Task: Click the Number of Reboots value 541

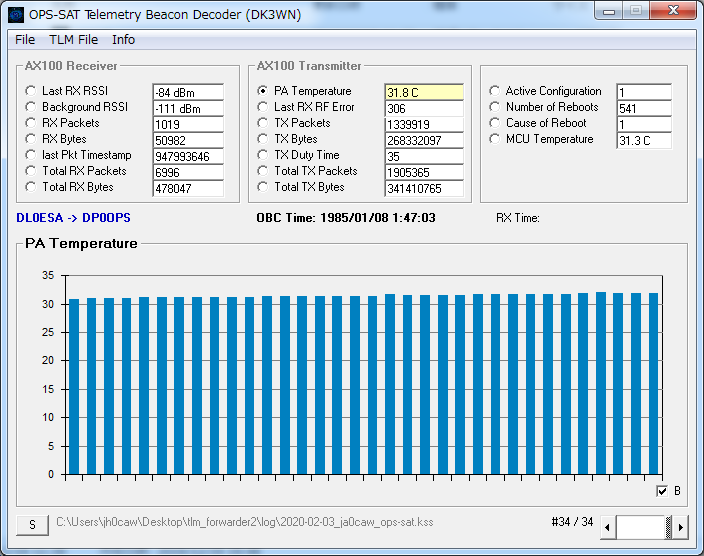Action: pos(644,108)
